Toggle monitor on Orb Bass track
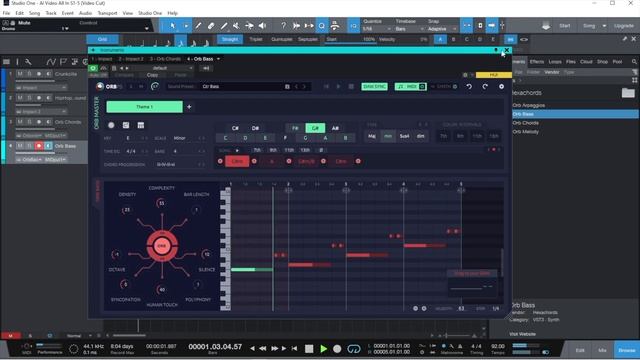The height and width of the screenshot is (360, 640). [48, 146]
